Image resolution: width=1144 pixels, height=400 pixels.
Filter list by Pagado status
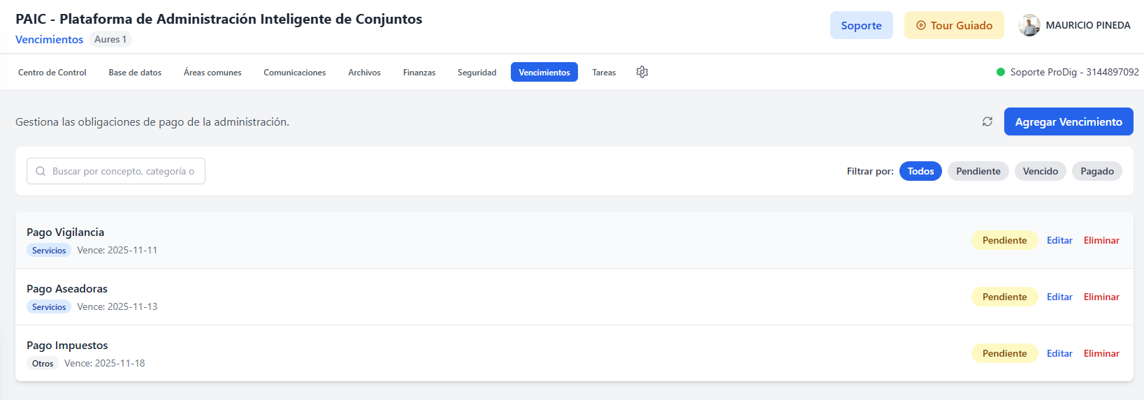(1097, 172)
